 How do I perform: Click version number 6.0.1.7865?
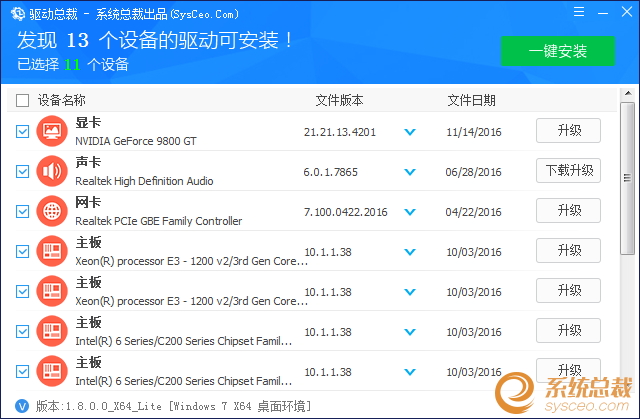click(x=331, y=172)
